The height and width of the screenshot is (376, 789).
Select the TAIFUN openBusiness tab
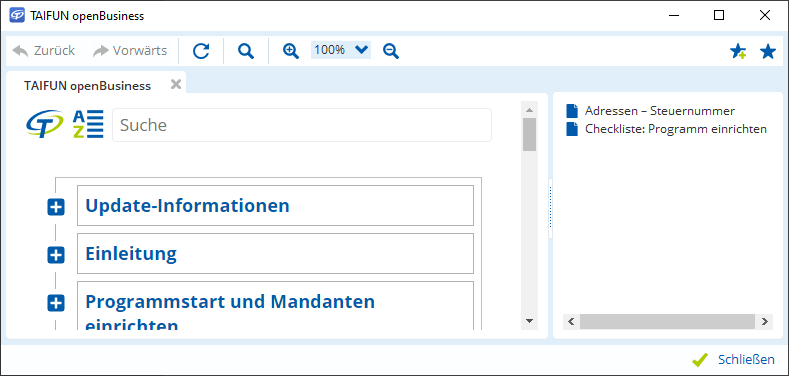point(88,86)
